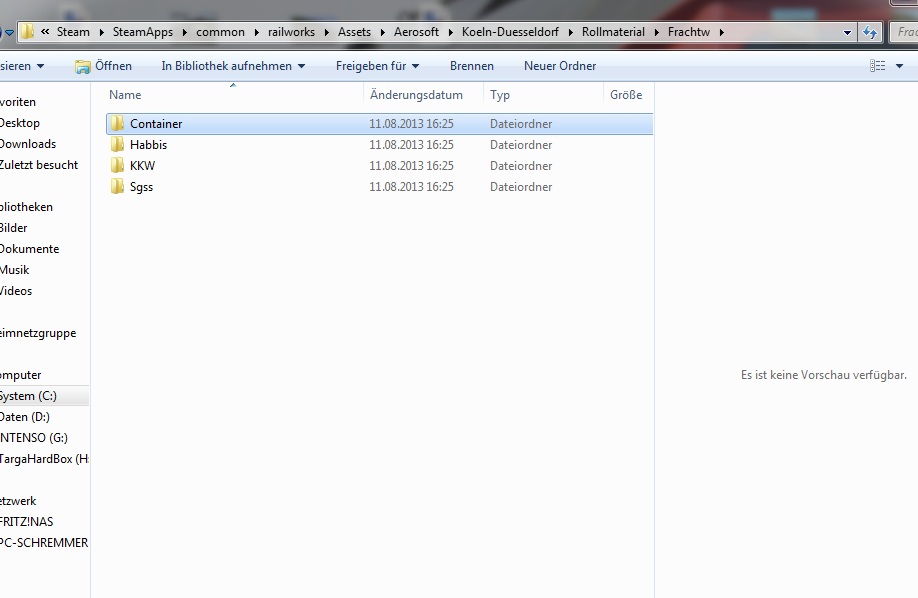Click the KKW folder icon
The width and height of the screenshot is (918, 598).
pyautogui.click(x=117, y=166)
